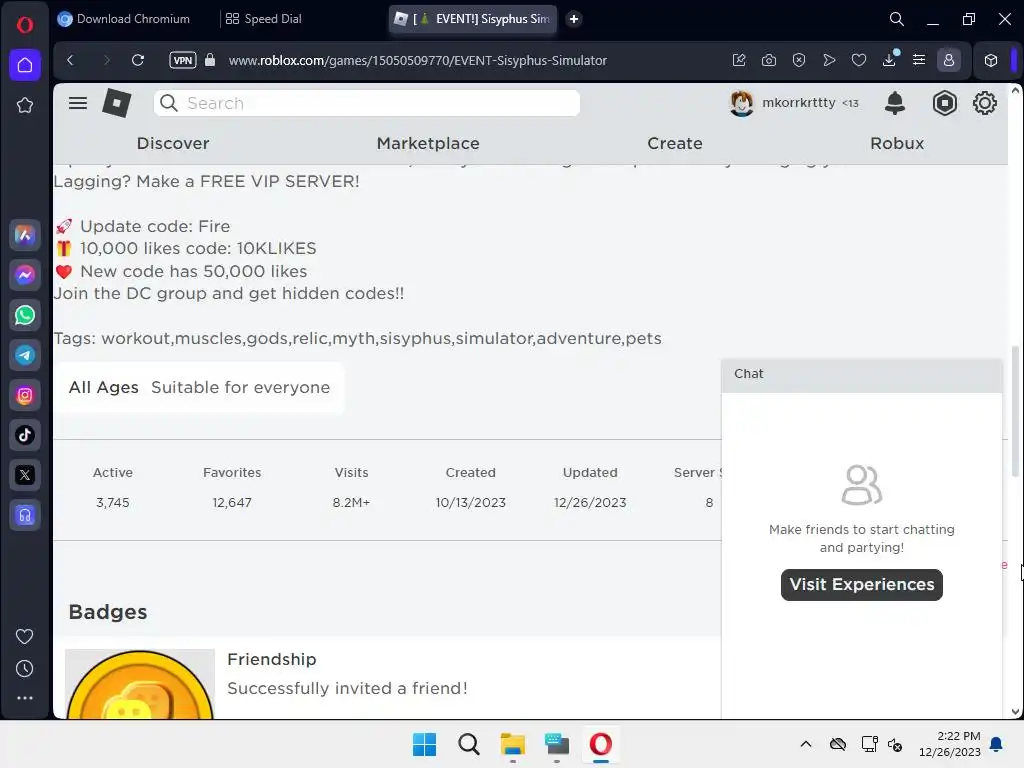Open Messenger in the Opera sidebar
The width and height of the screenshot is (1024, 768).
tap(25, 275)
